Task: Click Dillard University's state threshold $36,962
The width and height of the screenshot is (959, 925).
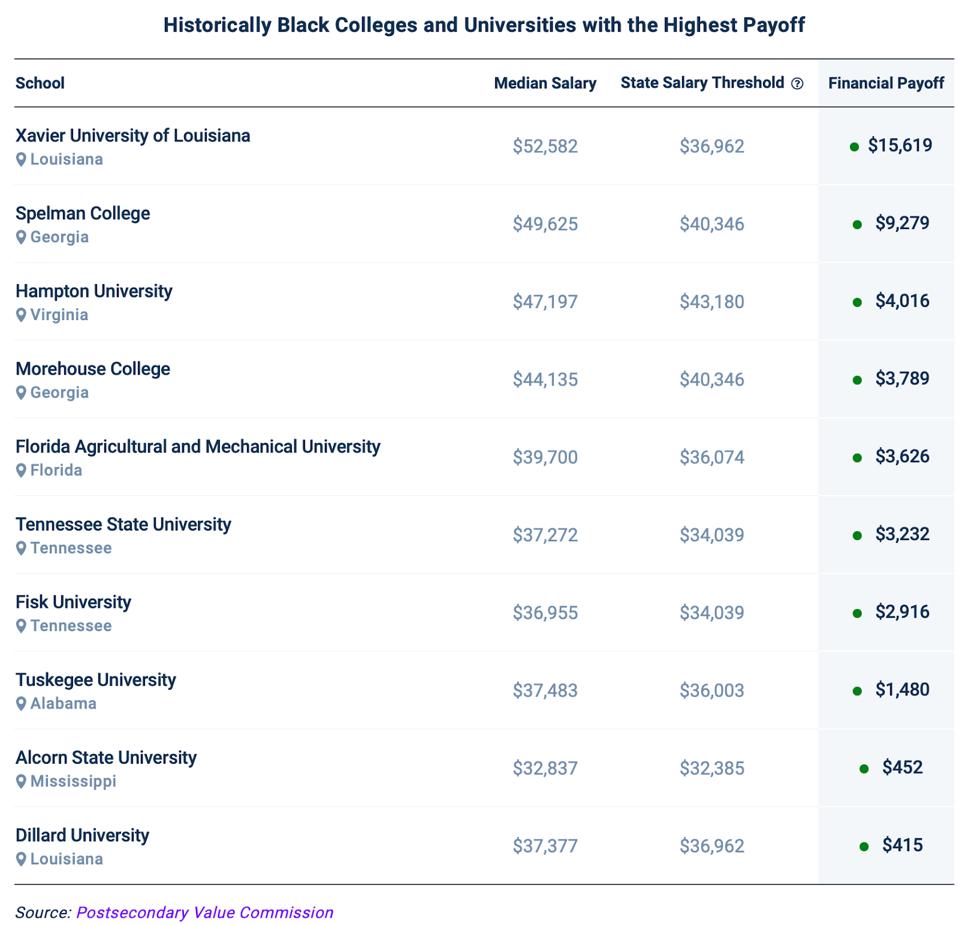Action: [712, 846]
